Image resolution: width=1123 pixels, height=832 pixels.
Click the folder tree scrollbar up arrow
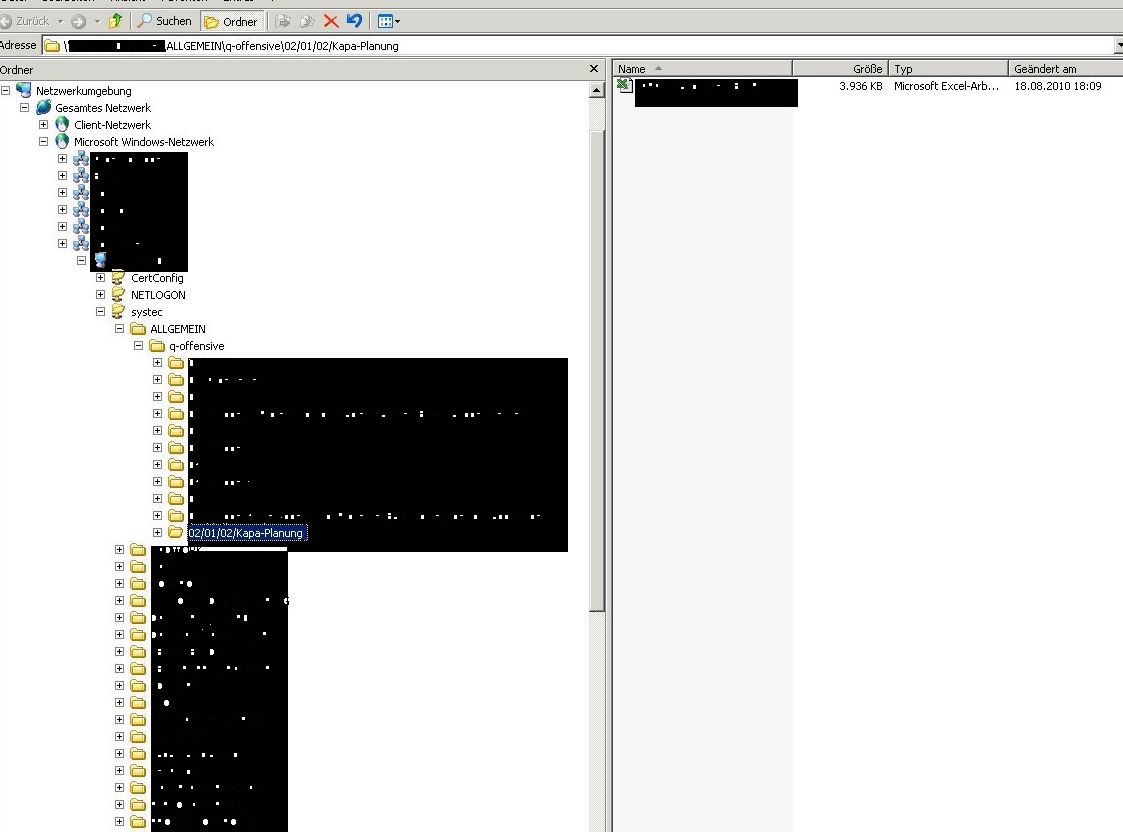coord(597,90)
